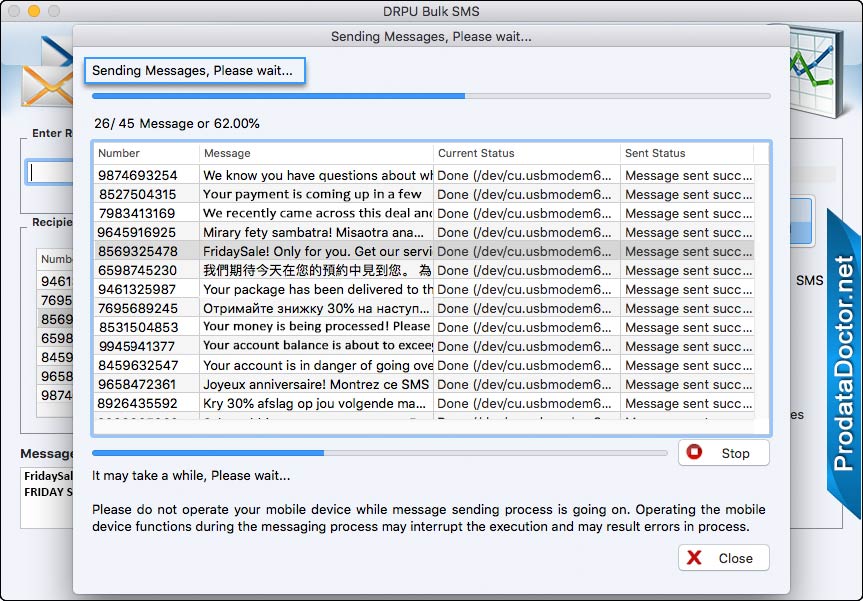Click the 'Your account balance is about to' message
The height and width of the screenshot is (601, 863).
pos(318,346)
